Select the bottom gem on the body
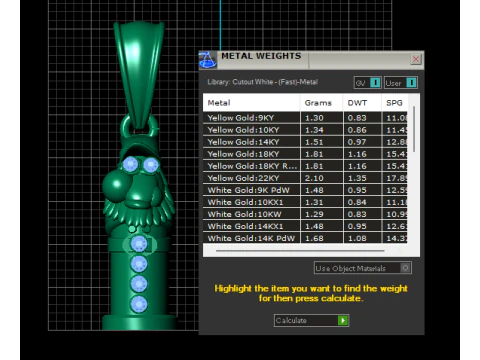 point(139,304)
